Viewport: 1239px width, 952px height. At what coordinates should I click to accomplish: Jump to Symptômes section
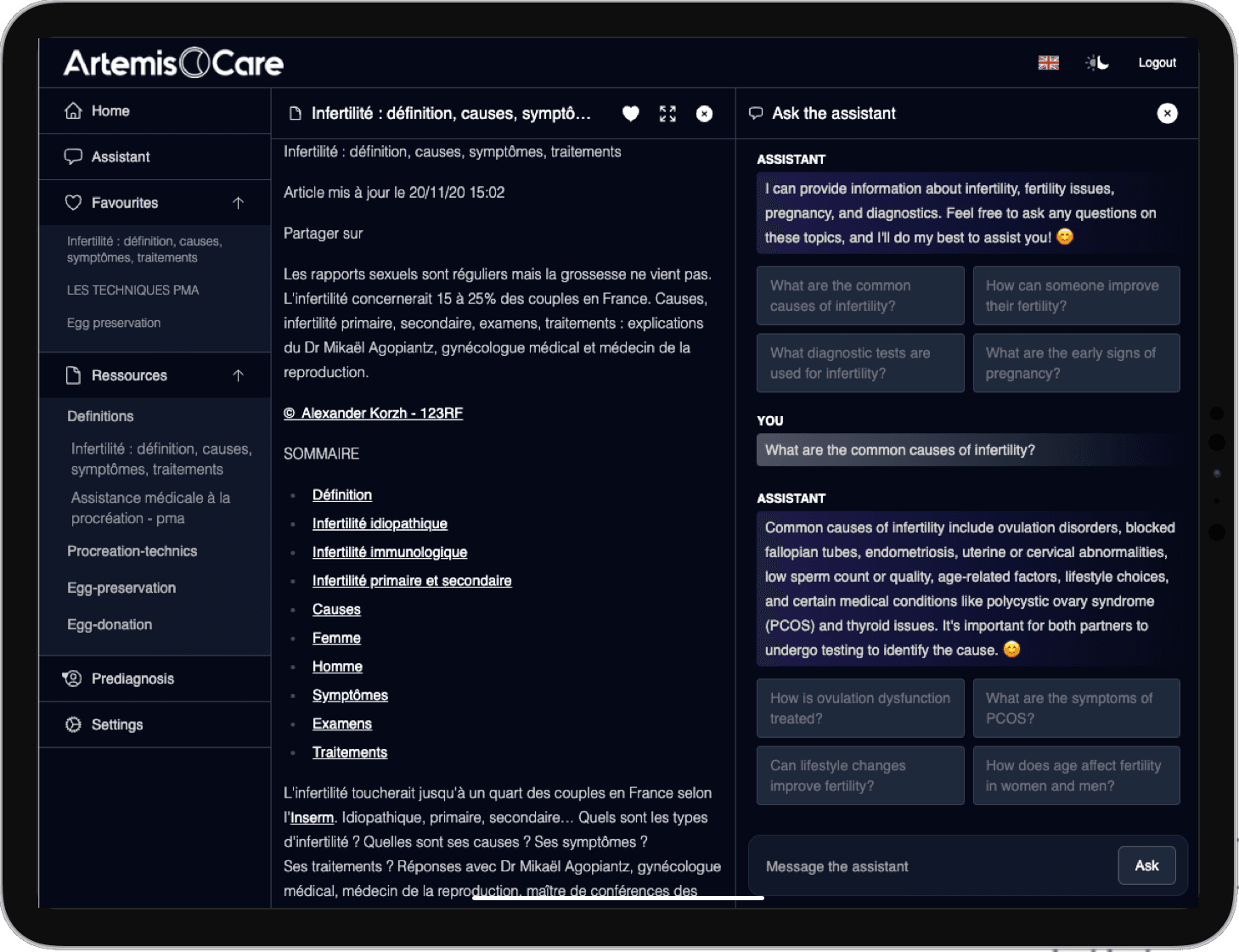click(x=350, y=696)
